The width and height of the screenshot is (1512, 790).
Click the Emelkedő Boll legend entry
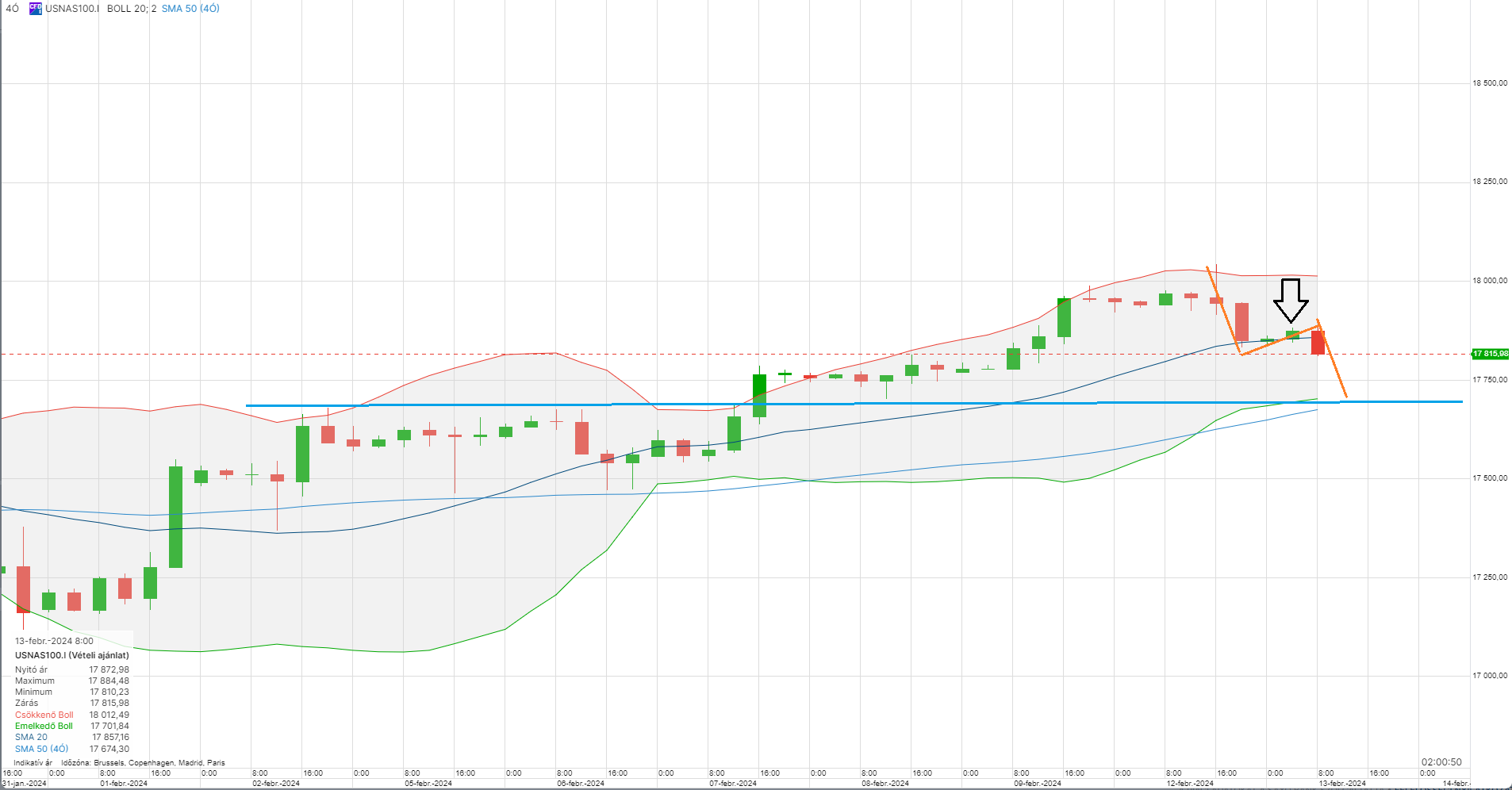44,726
